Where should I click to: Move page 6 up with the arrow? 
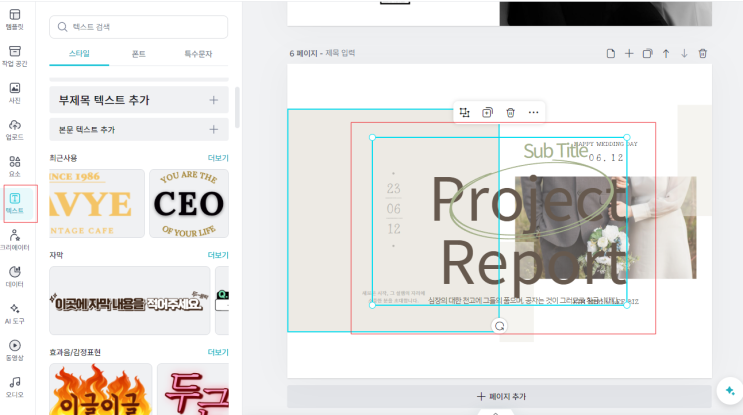[666, 54]
